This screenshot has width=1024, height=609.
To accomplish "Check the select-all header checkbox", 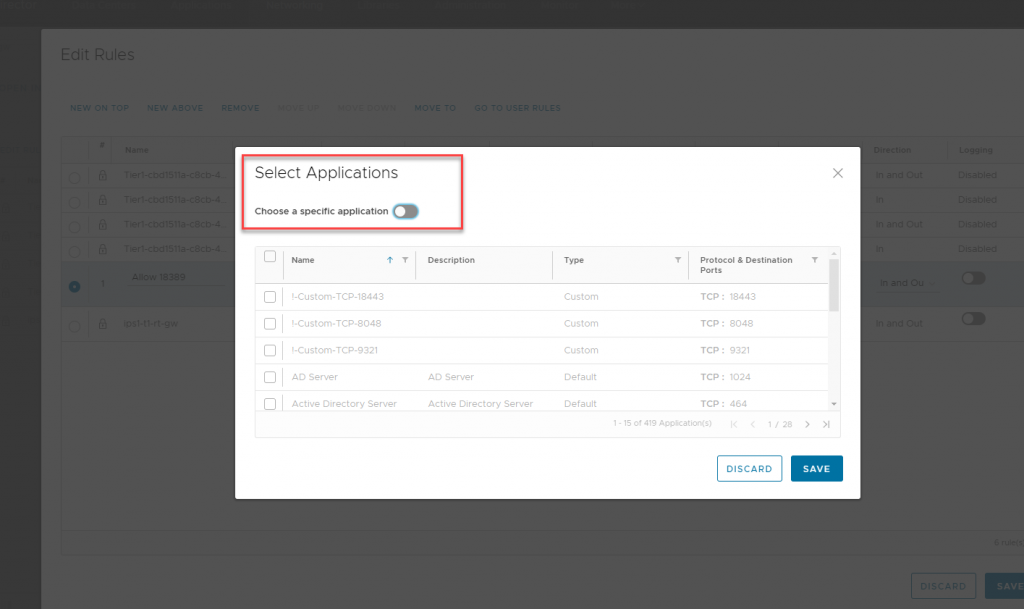I will pos(270,257).
